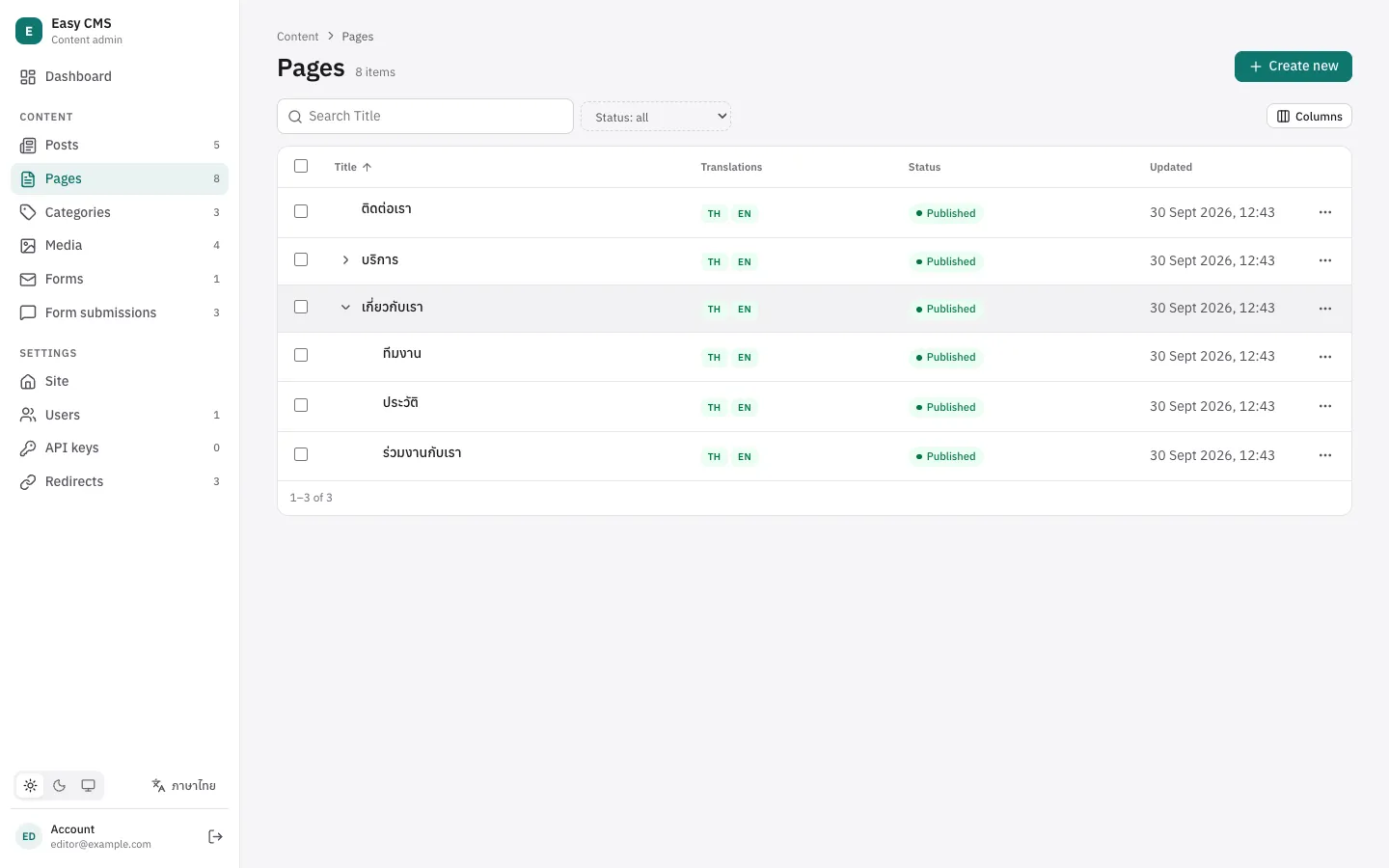Viewport: 1389px width, 868px height.
Task: Check the ประวัติ row checkbox
Action: click(301, 405)
